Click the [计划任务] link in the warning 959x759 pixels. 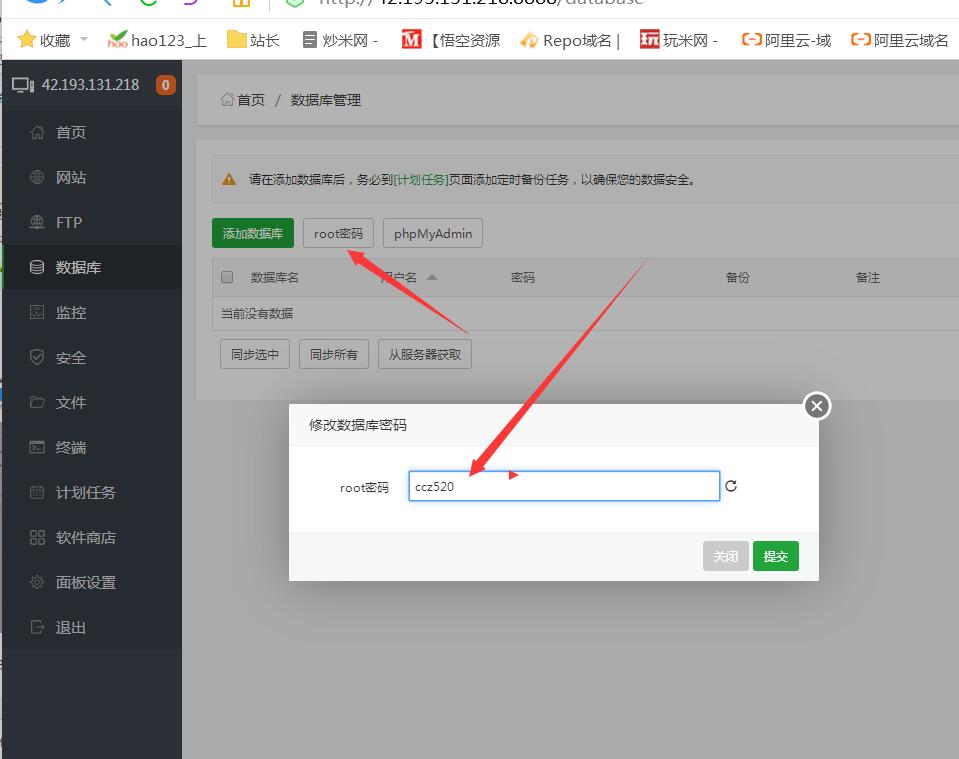[x=421, y=180]
